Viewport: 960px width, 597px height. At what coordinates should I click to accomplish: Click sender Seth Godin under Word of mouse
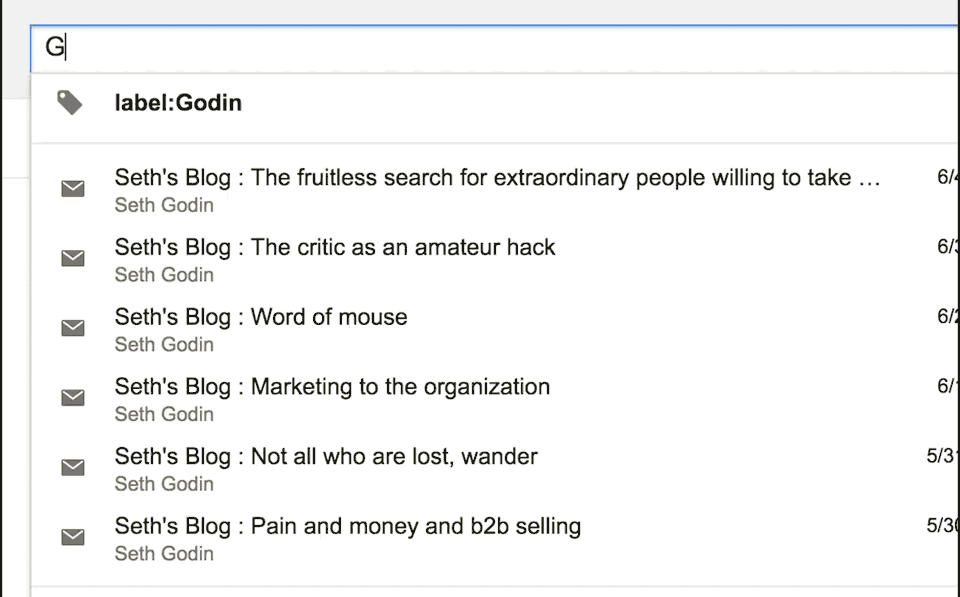point(164,344)
